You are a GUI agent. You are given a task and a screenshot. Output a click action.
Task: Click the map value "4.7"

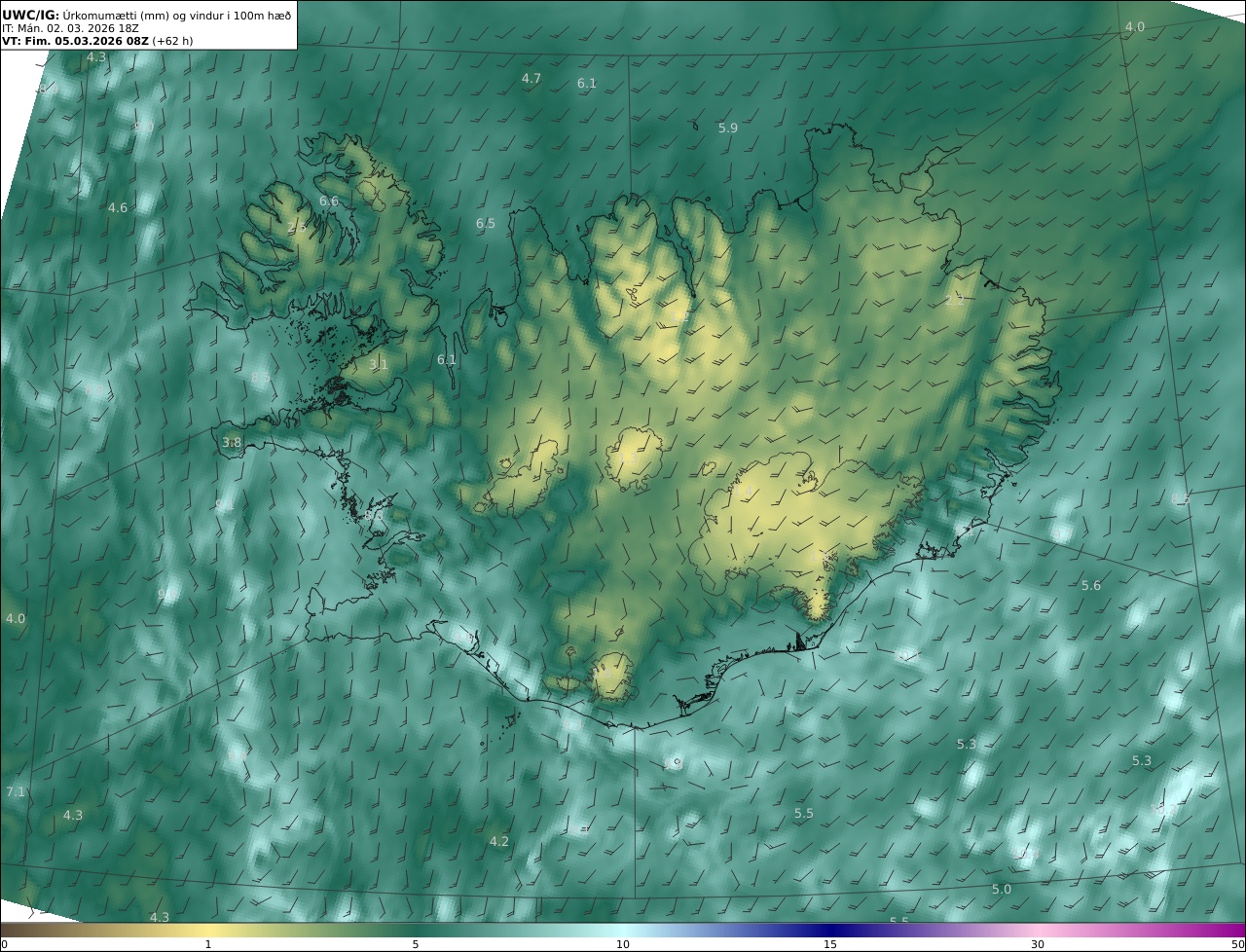[x=531, y=78]
